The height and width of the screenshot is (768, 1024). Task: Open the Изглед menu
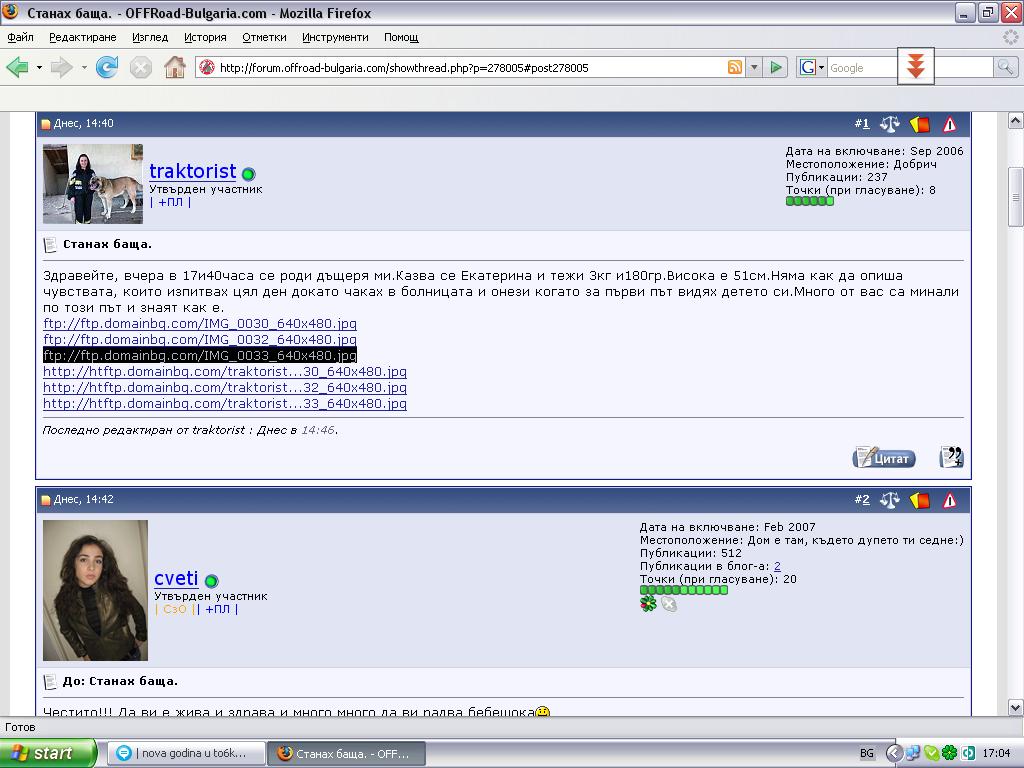(150, 37)
